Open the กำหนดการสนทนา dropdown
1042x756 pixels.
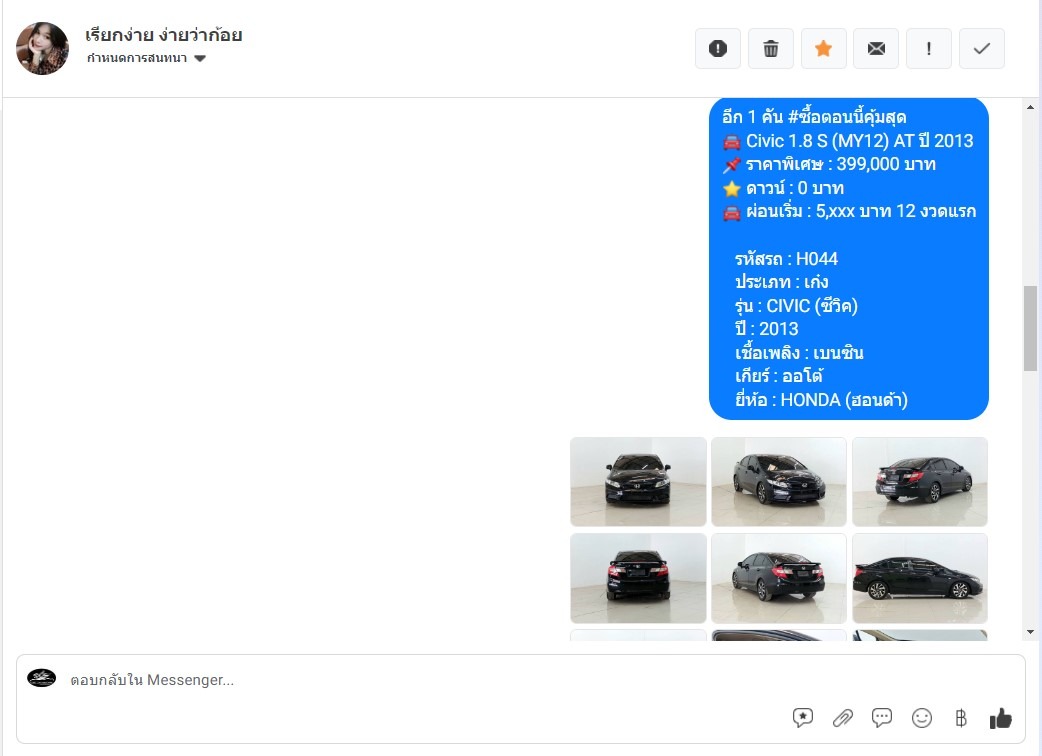click(x=146, y=58)
